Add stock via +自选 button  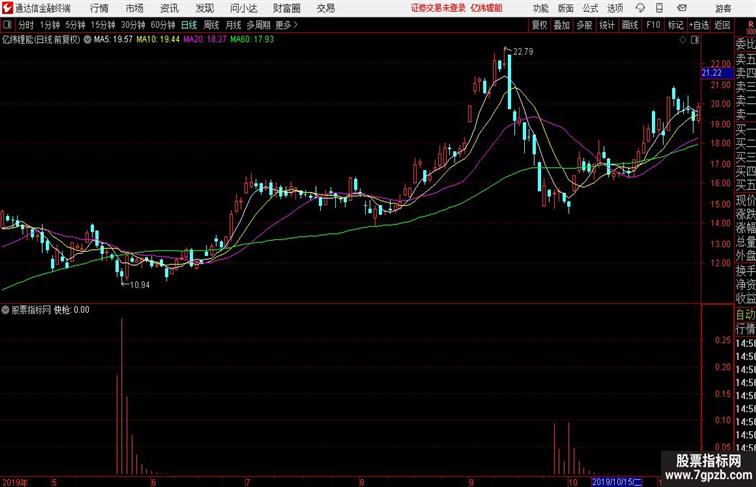pos(699,25)
